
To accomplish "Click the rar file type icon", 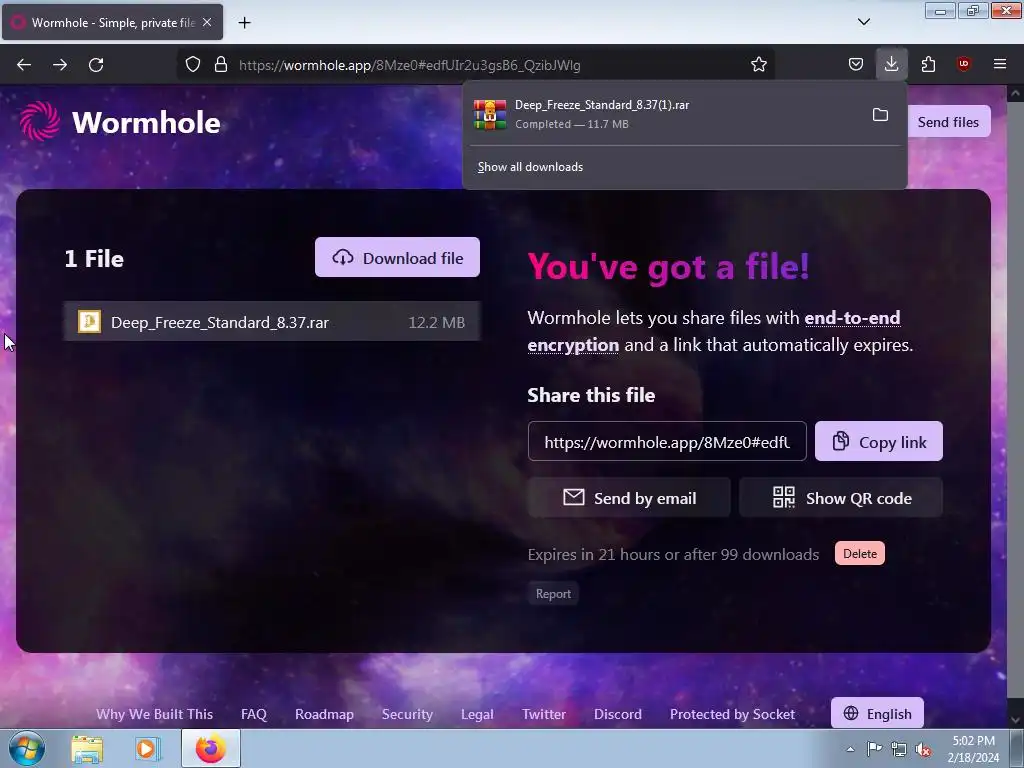I will coord(89,321).
